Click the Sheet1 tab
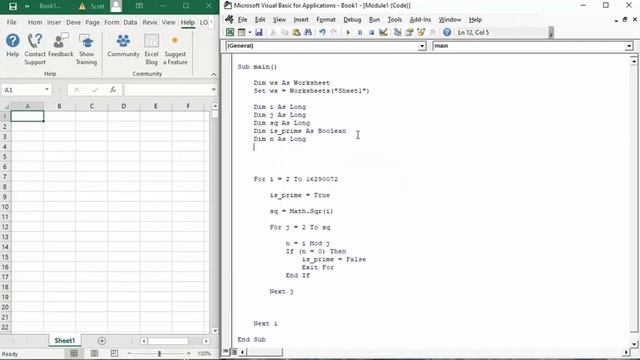Screen dimensions: 640x360 [64, 340]
